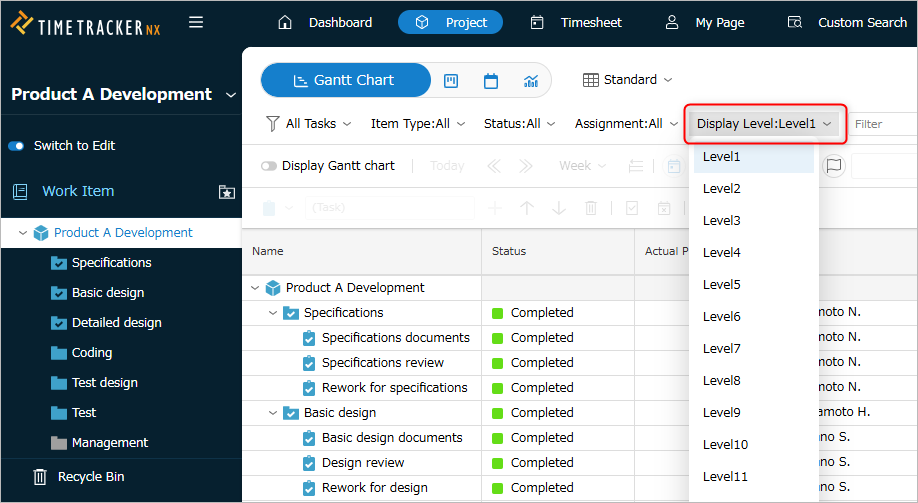Collapse Basic design row in table
This screenshot has height=503, width=918.
tap(273, 413)
